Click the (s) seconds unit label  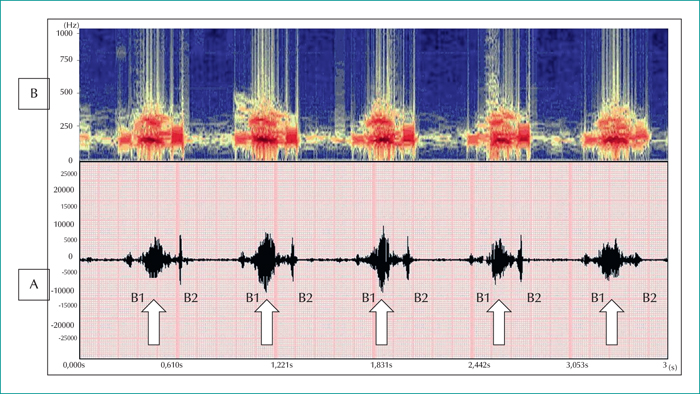point(672,368)
